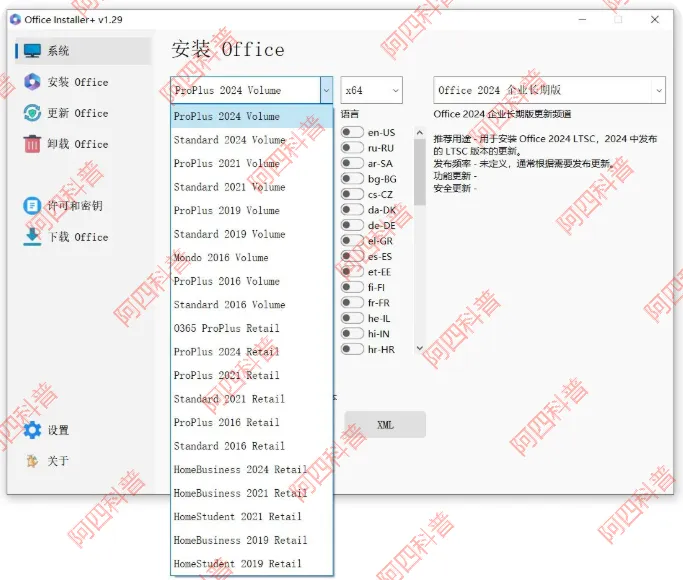
Task: Select HomeBusiness 2021 Retail option
Action: click(x=252, y=492)
